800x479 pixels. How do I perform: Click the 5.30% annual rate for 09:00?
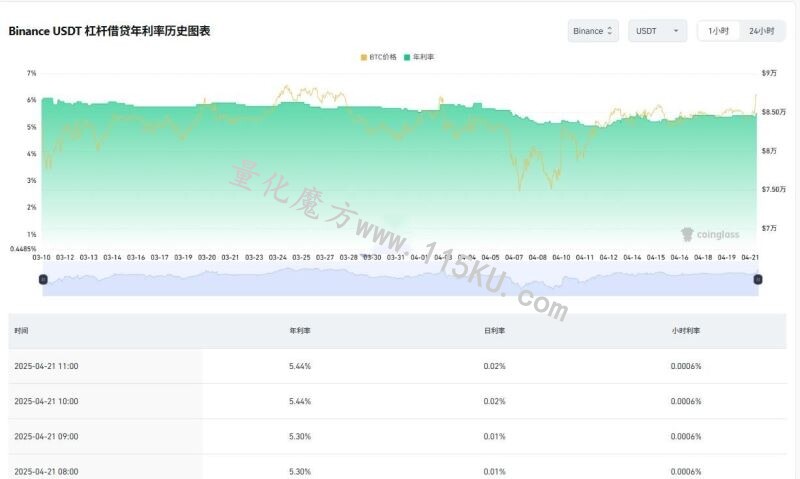point(300,437)
